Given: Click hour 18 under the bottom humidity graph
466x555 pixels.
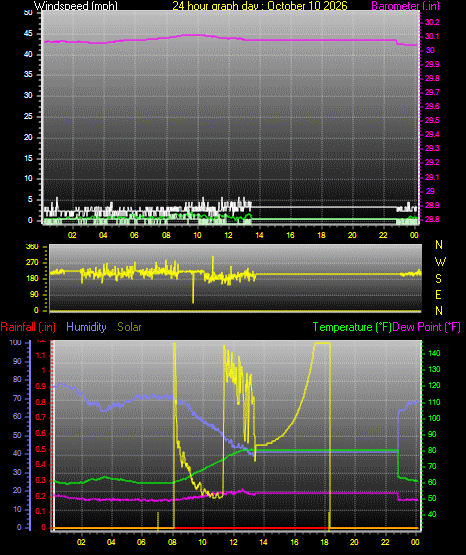Looking at the screenshot, I should coord(324,542).
